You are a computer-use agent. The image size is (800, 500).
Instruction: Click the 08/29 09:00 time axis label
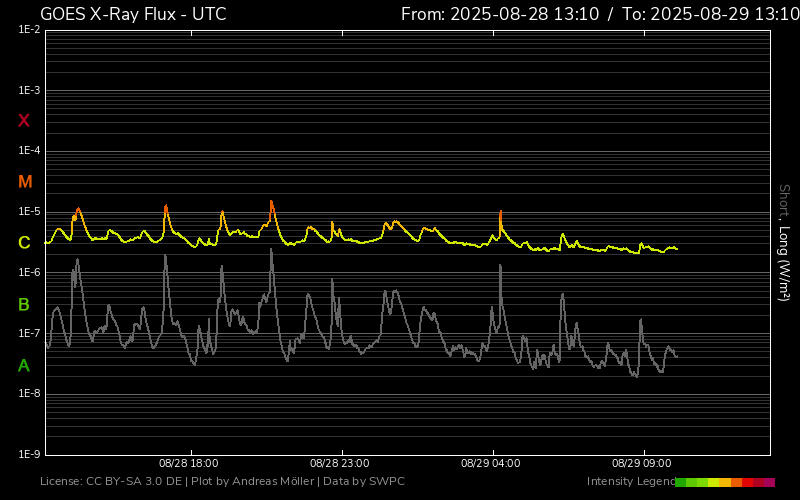pyautogui.click(x=641, y=464)
